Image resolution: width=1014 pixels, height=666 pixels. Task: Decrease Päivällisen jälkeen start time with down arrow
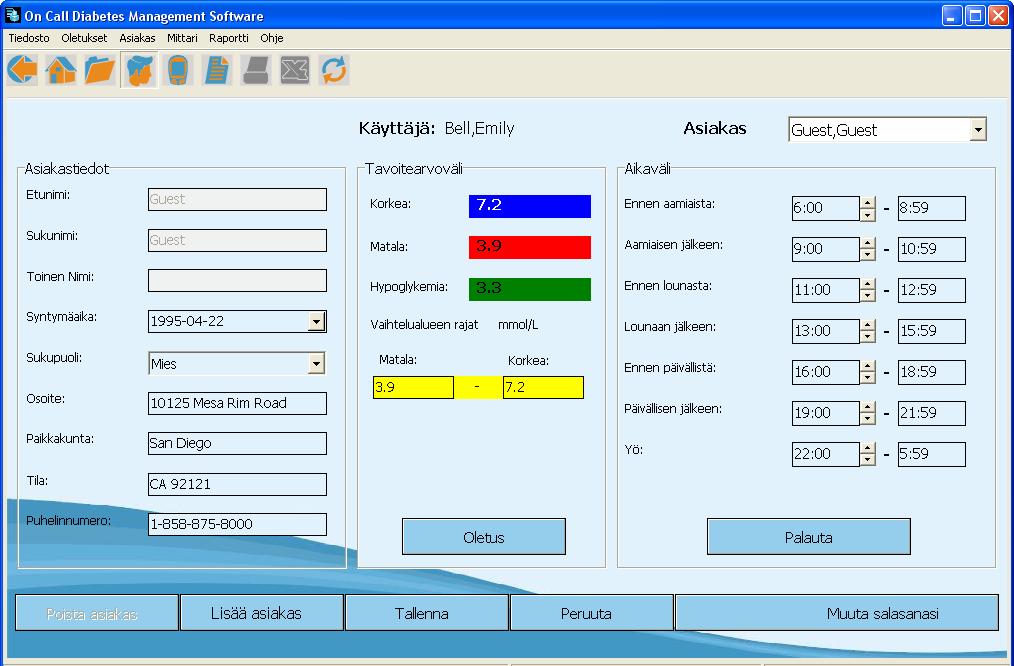(867, 419)
